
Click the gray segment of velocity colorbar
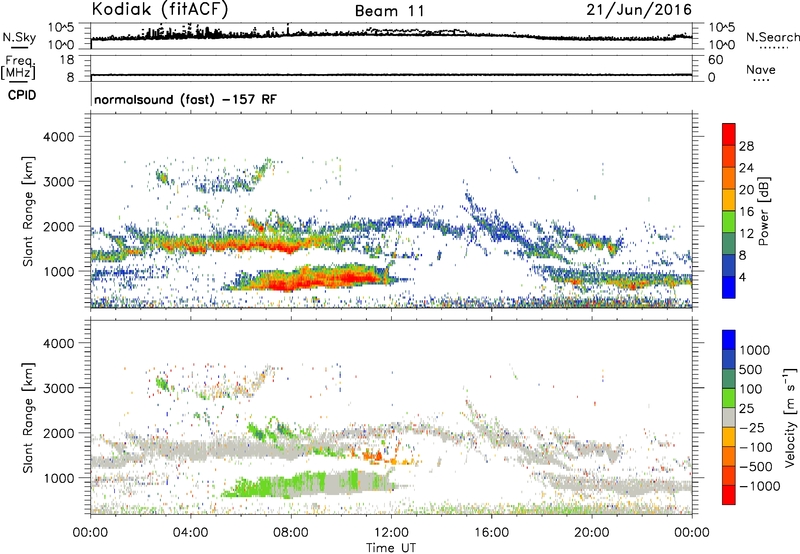pos(729,418)
